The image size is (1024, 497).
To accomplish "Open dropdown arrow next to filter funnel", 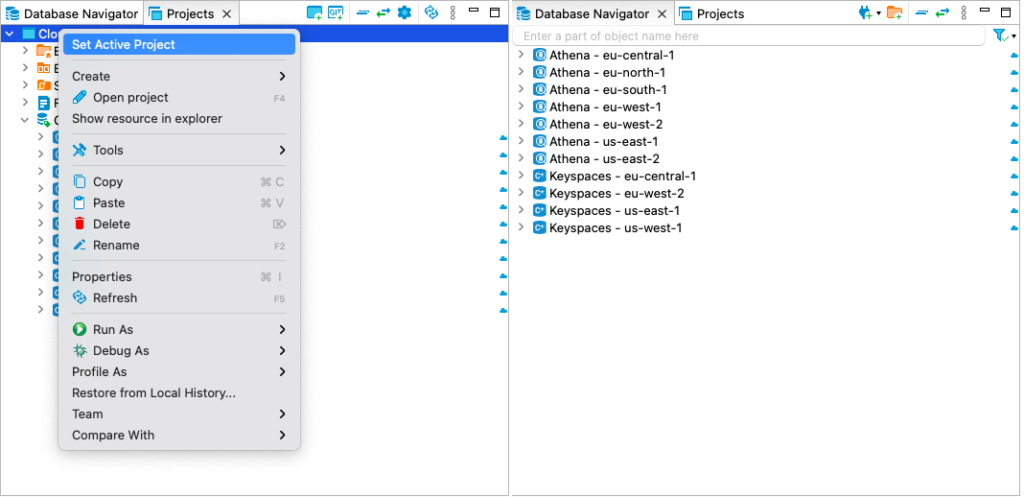I will [x=1014, y=37].
